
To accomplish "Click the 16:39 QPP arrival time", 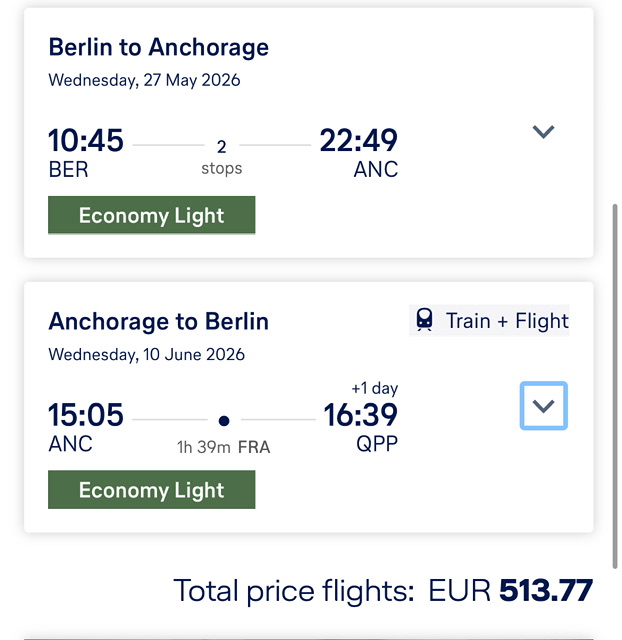I will point(361,427).
